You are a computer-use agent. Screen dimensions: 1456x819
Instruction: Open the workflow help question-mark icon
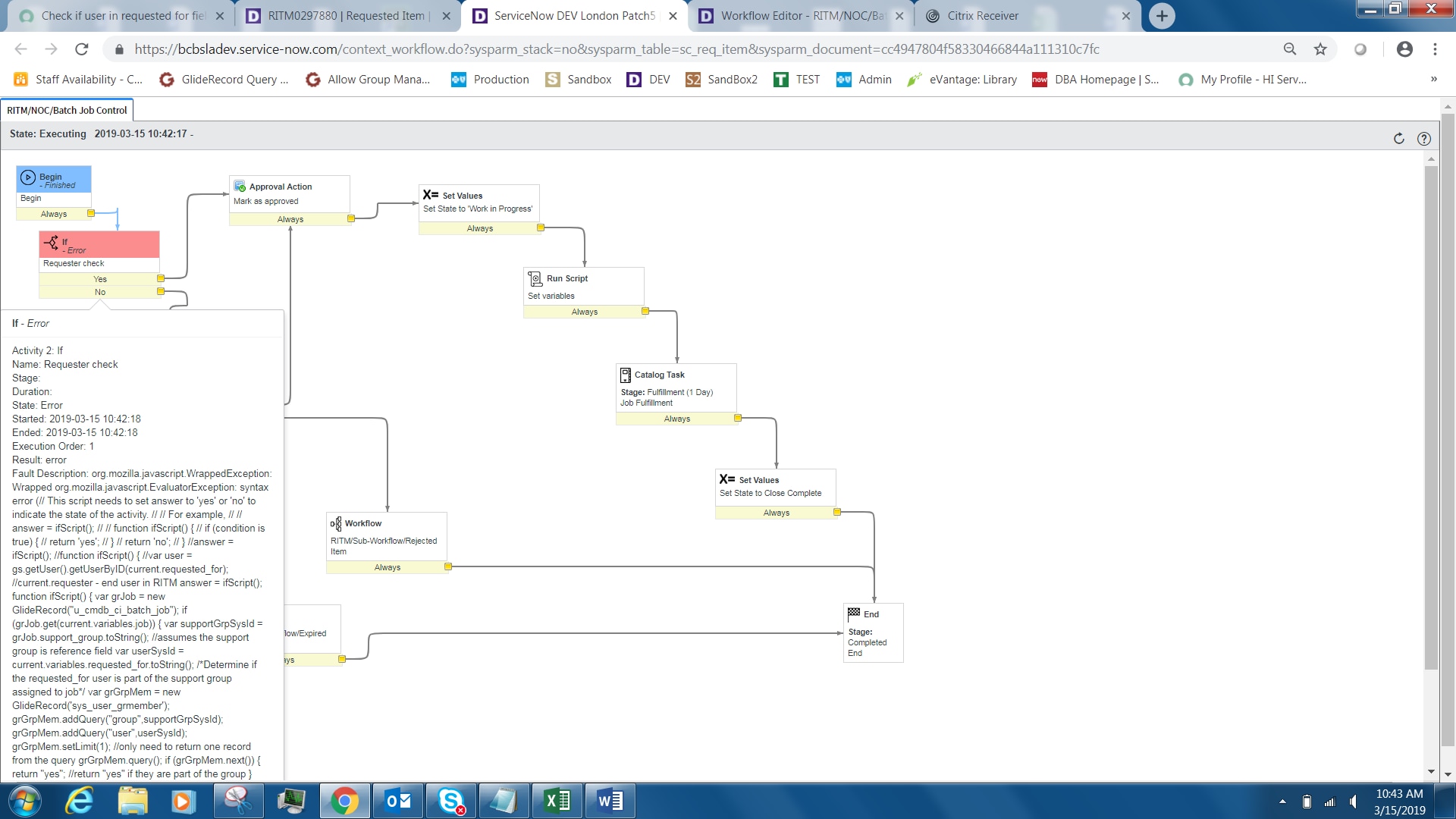pyautogui.click(x=1424, y=138)
